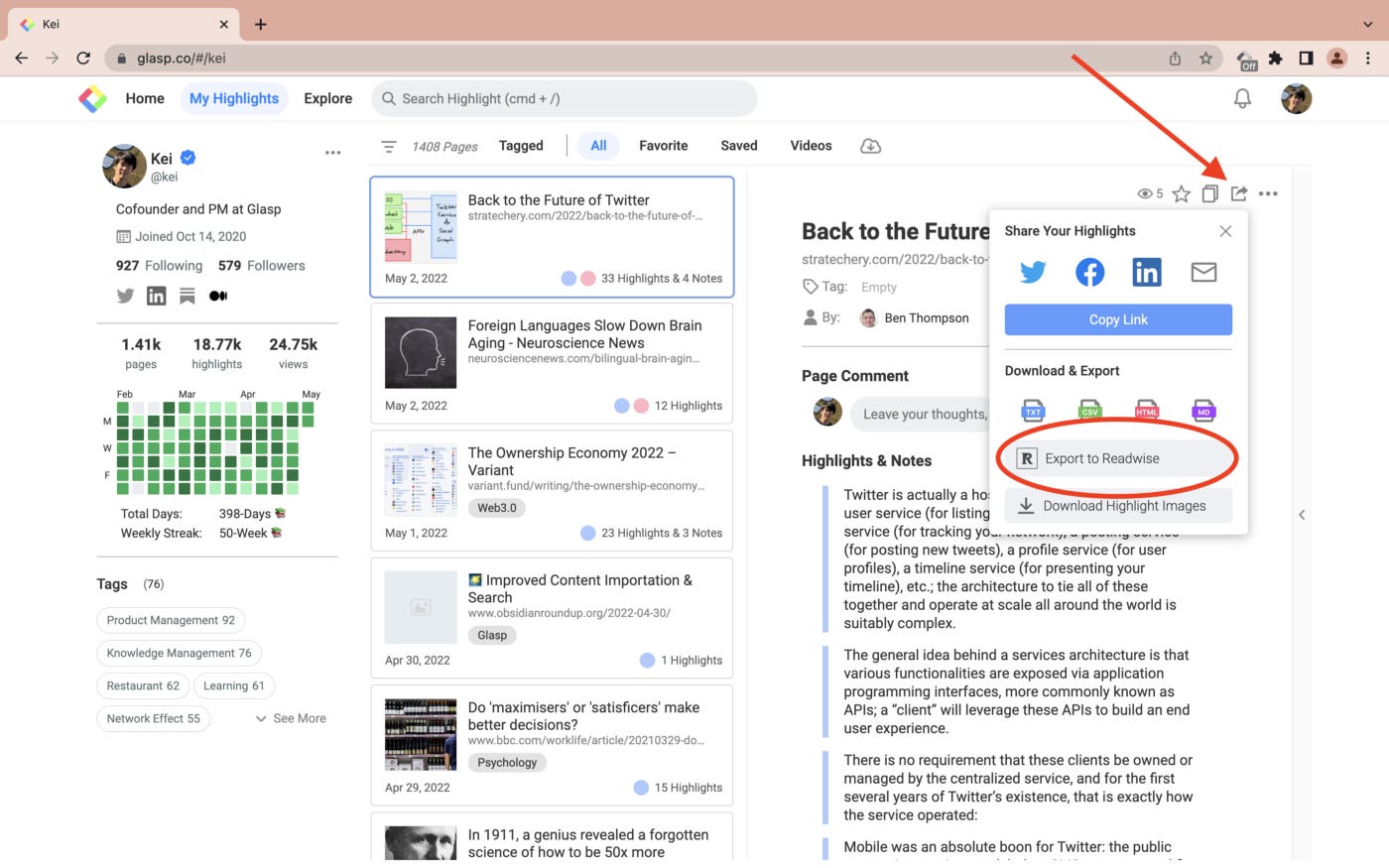Image resolution: width=1389 pixels, height=868 pixels.
Task: Download highlights as HTML file
Action: (1147, 410)
